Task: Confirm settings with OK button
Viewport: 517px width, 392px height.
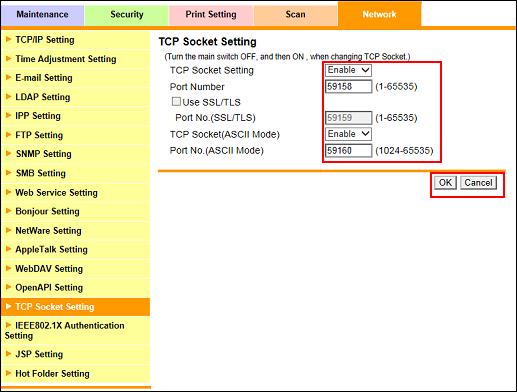Action: pos(445,183)
